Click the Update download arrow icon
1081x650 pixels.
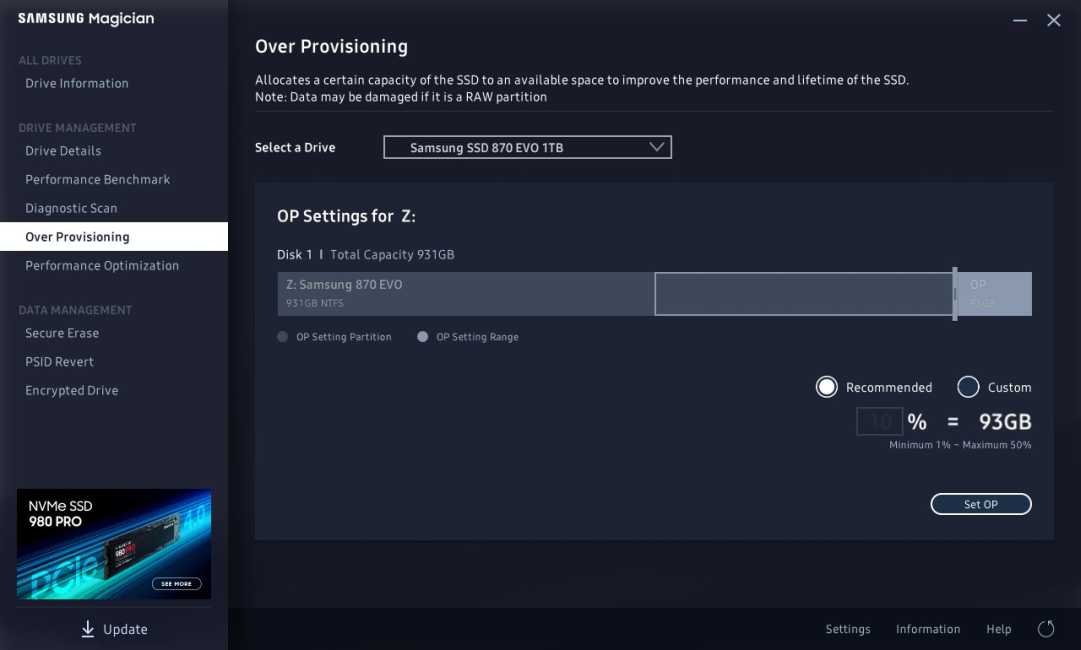point(88,629)
